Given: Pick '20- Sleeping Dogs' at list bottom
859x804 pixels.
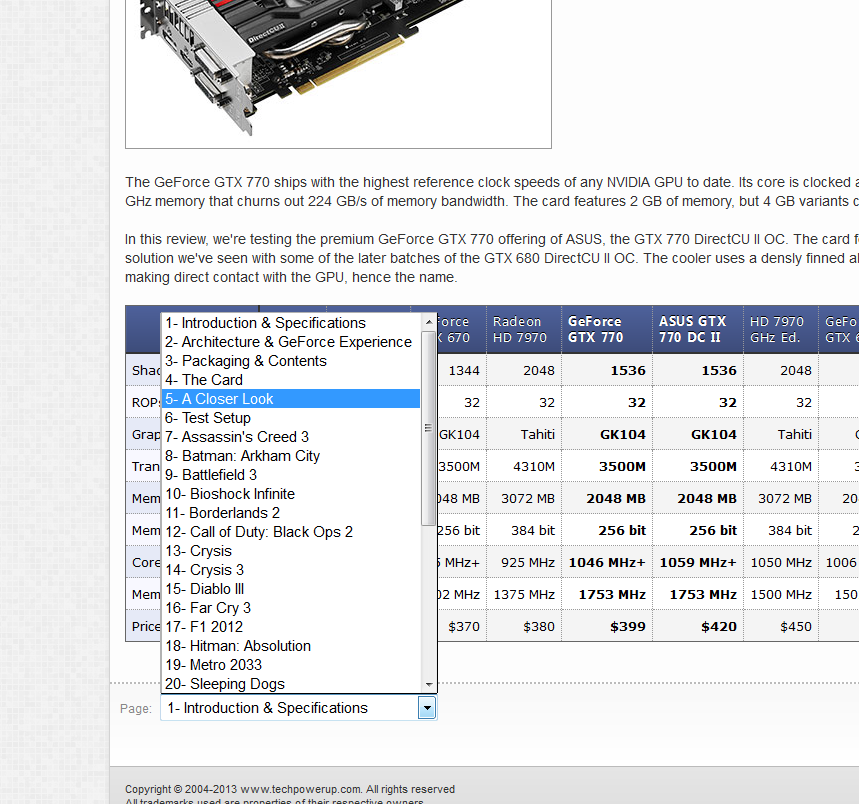Looking at the screenshot, I should (x=291, y=684).
